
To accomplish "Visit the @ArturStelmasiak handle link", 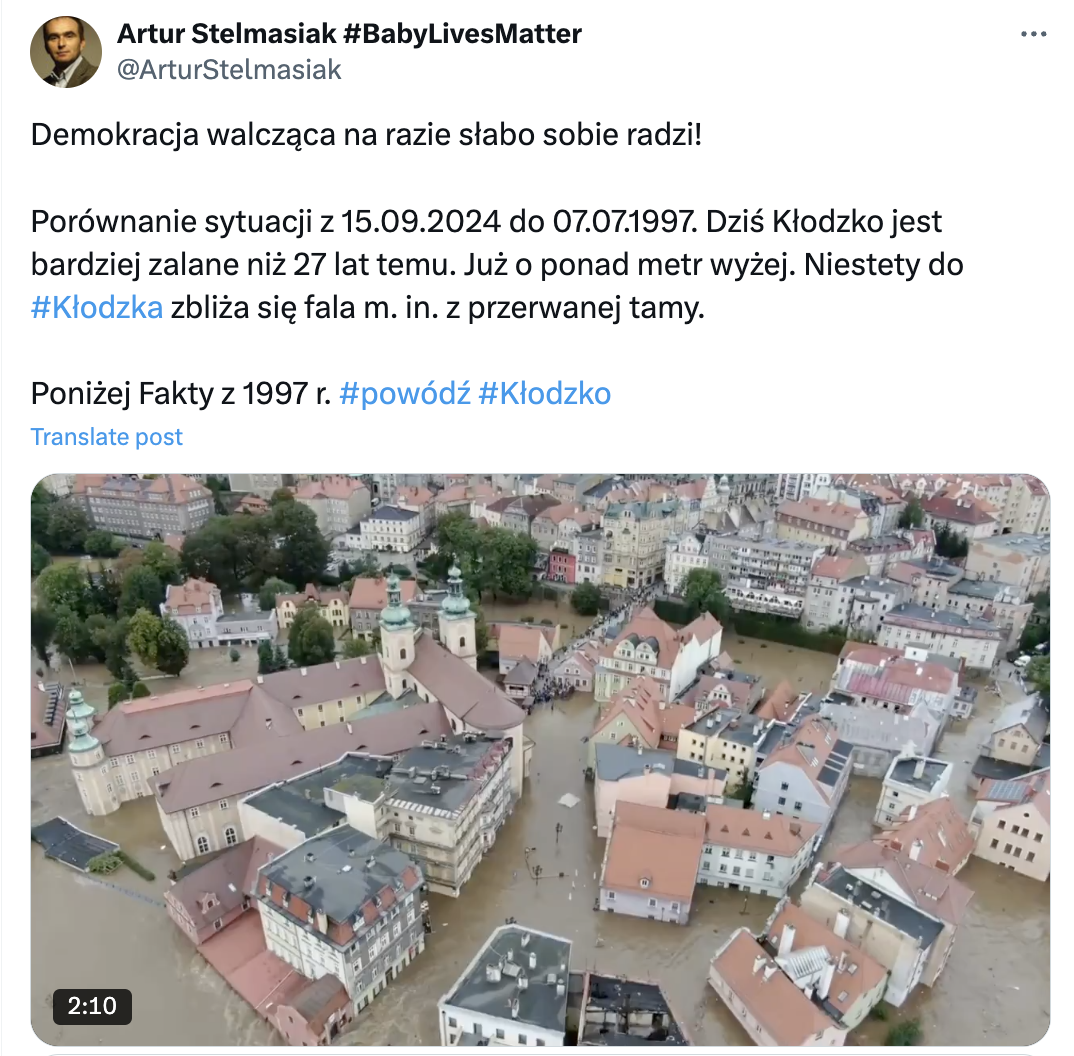I will point(229,70).
